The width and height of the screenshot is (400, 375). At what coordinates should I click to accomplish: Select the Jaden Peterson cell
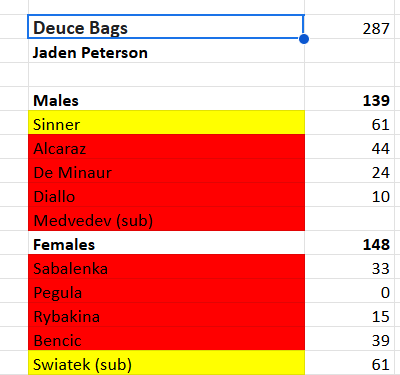point(166,51)
